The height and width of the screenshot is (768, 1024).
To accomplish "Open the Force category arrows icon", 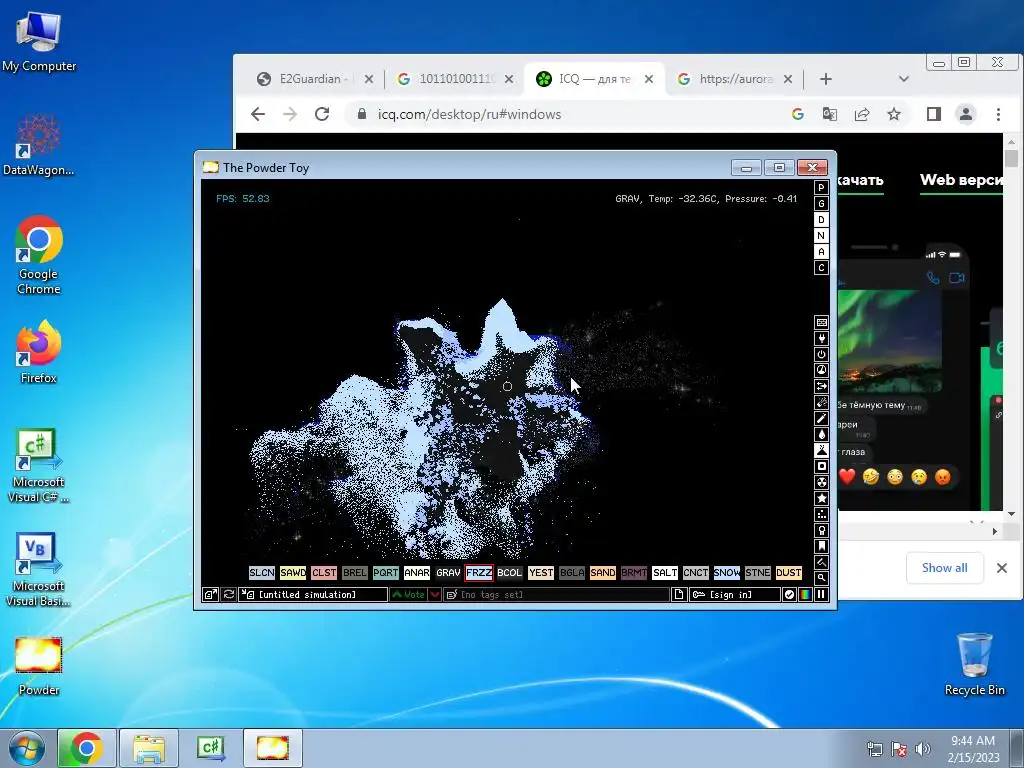I will tap(822, 387).
